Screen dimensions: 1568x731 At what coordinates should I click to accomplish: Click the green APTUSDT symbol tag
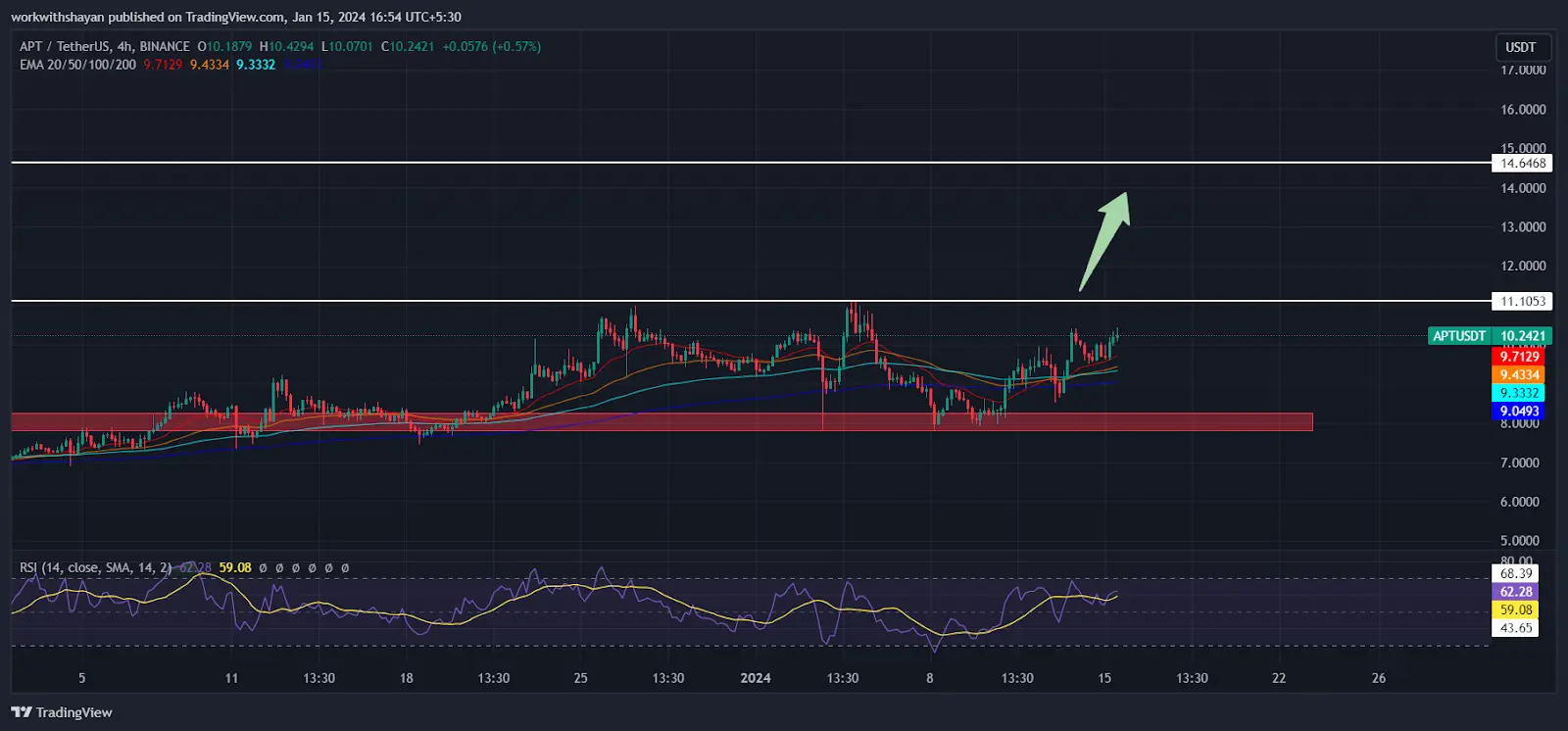(1459, 336)
